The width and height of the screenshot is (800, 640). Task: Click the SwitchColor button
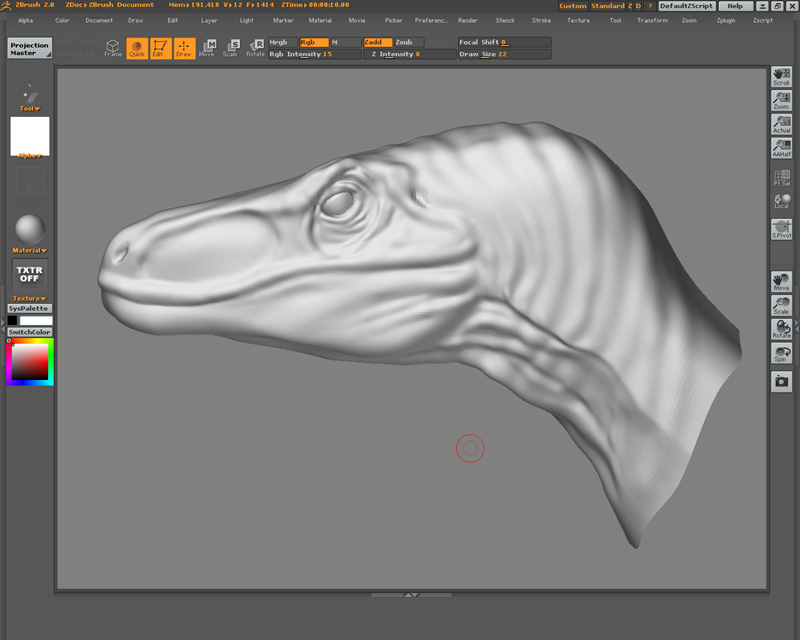tap(30, 332)
